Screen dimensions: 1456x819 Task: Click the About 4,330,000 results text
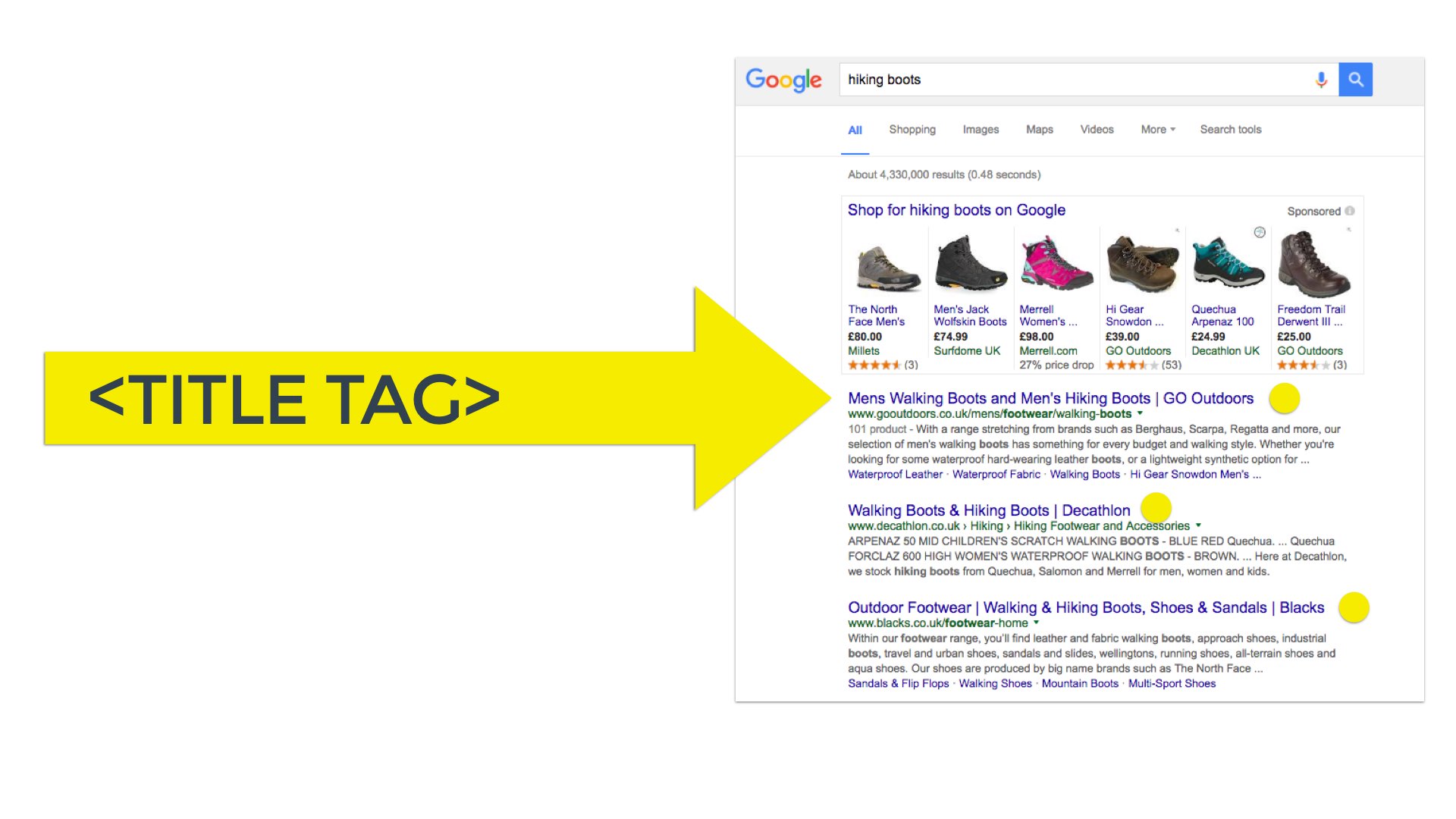(x=944, y=174)
